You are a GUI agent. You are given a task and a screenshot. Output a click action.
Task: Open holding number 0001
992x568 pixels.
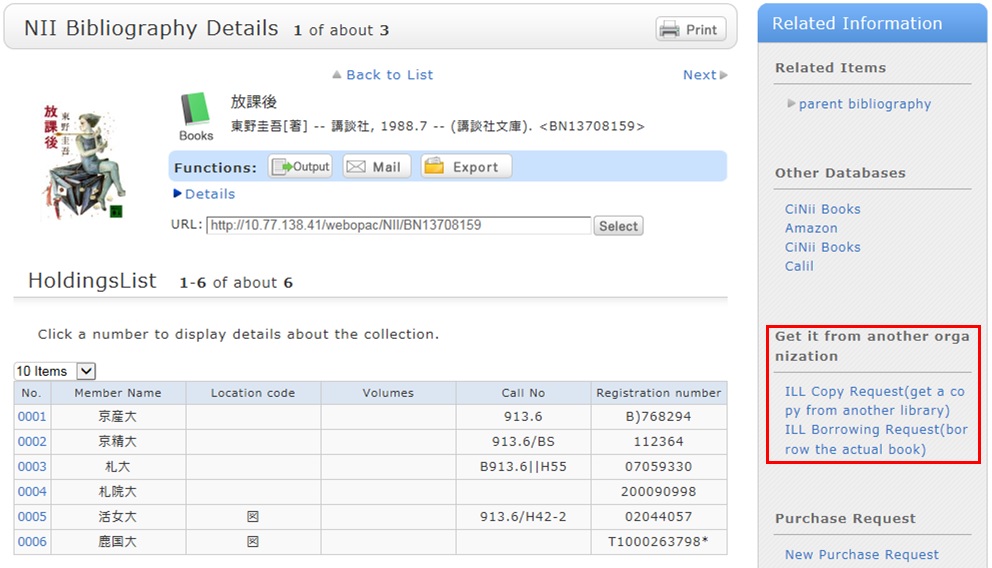pyautogui.click(x=32, y=417)
